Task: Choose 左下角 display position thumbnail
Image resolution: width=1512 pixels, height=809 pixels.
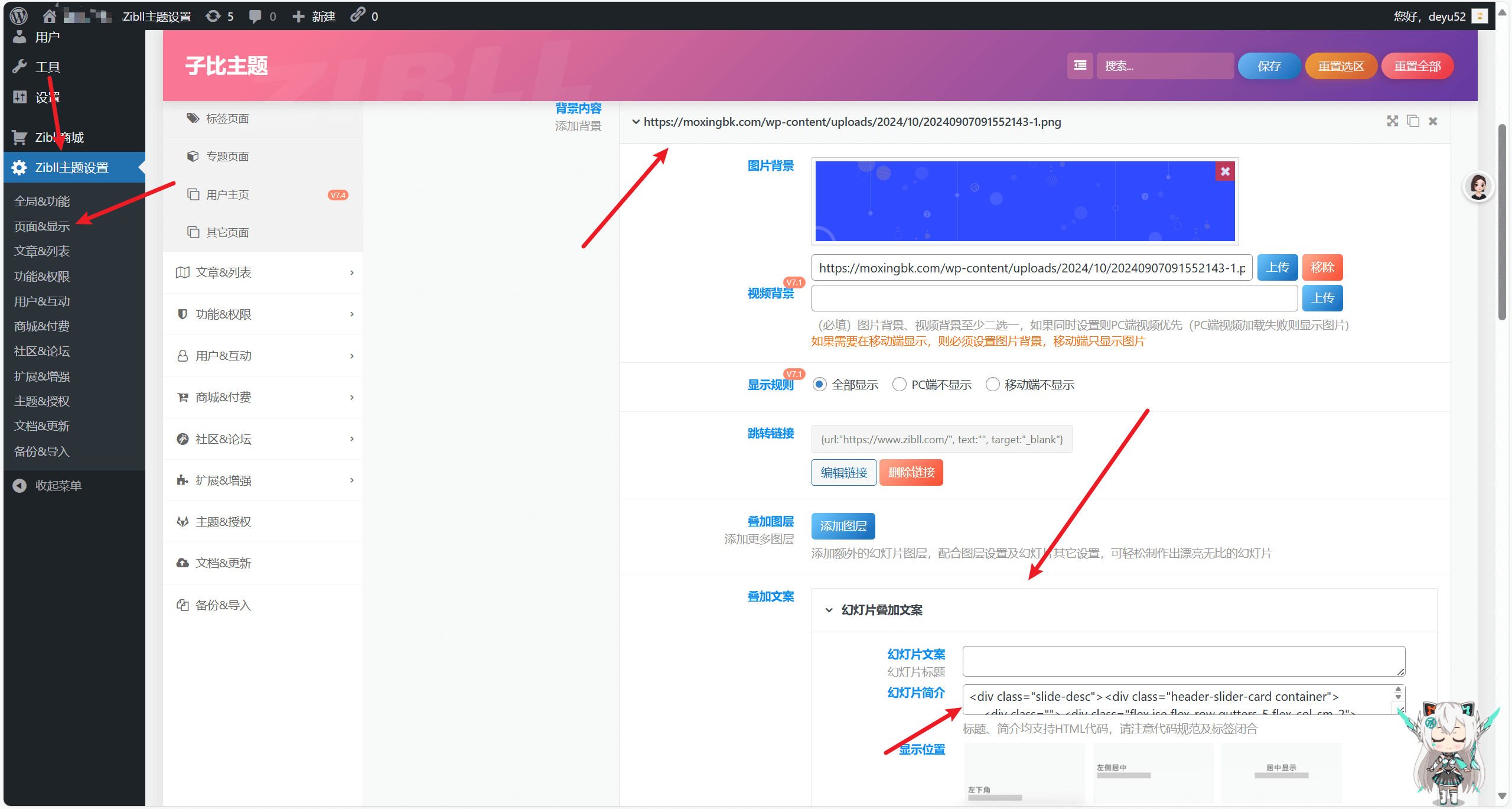Action: (x=1024, y=773)
